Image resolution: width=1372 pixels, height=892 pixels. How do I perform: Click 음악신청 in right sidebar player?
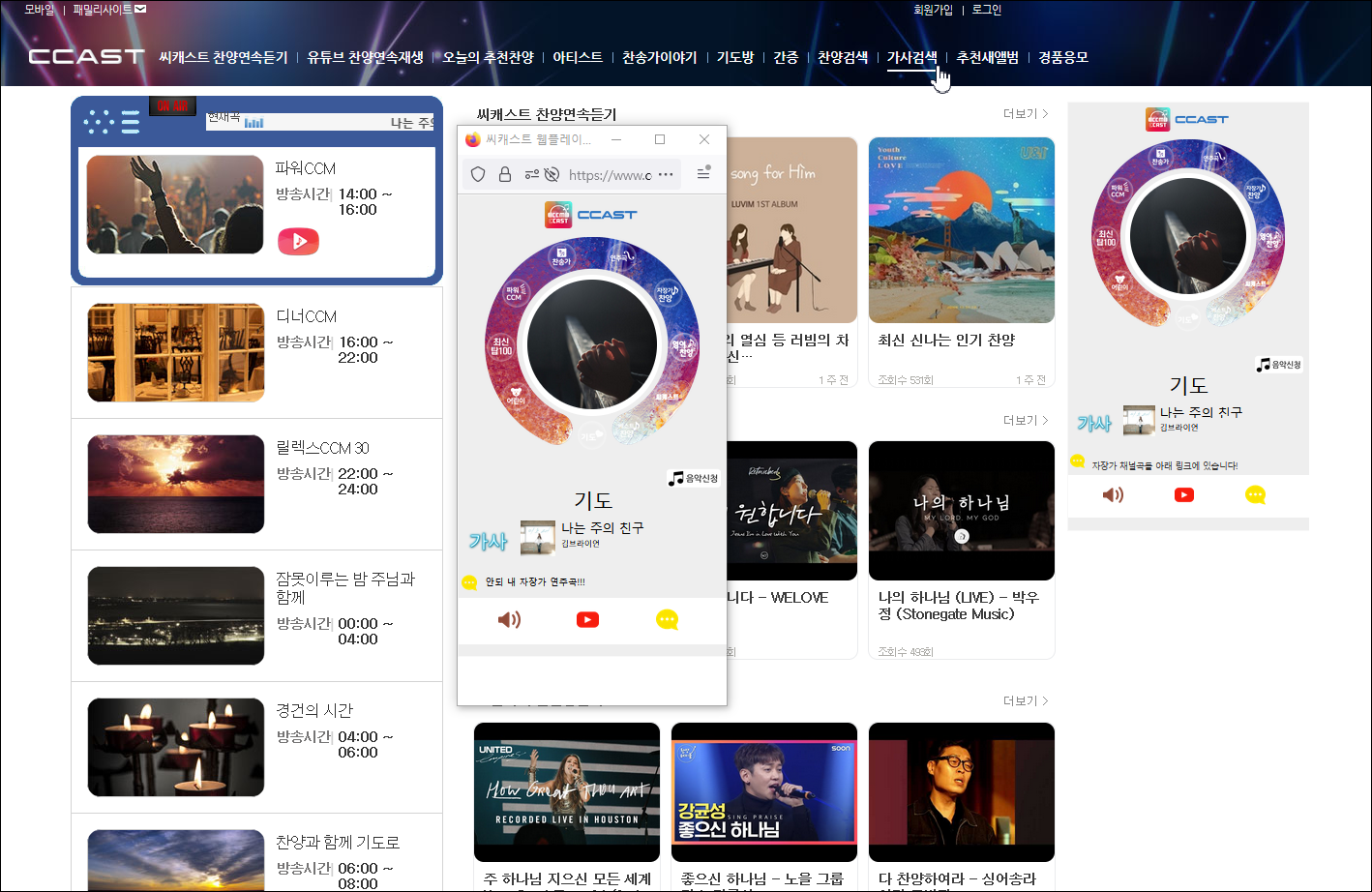tap(1279, 365)
